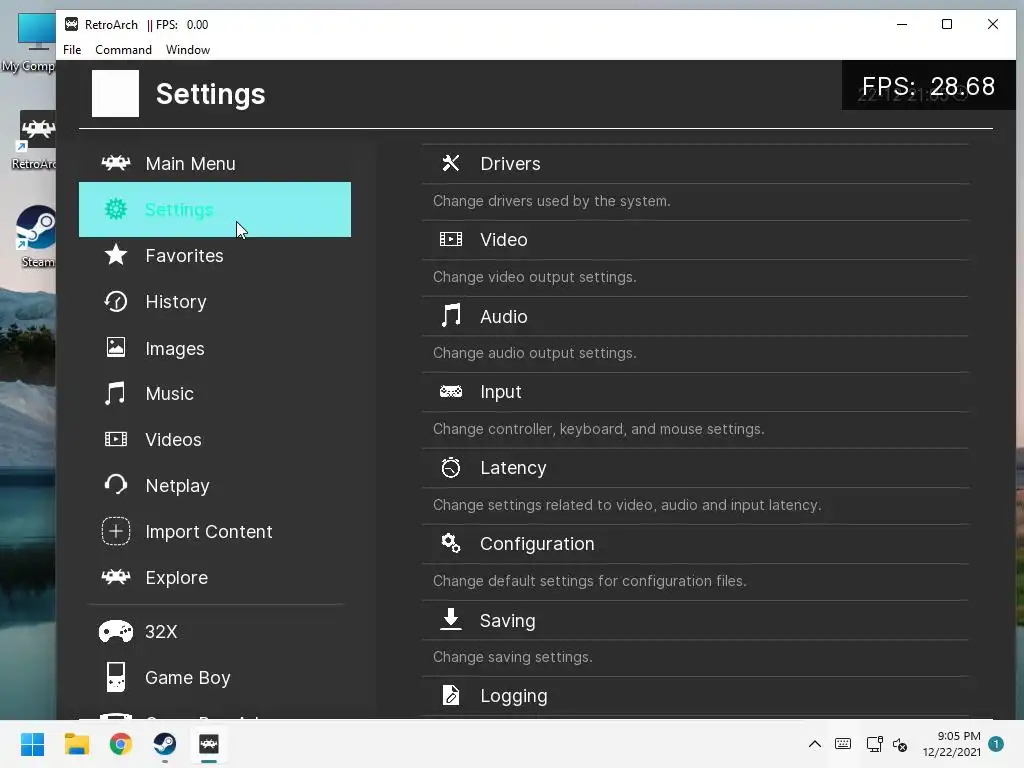Click the Audio music note icon

[451, 315]
